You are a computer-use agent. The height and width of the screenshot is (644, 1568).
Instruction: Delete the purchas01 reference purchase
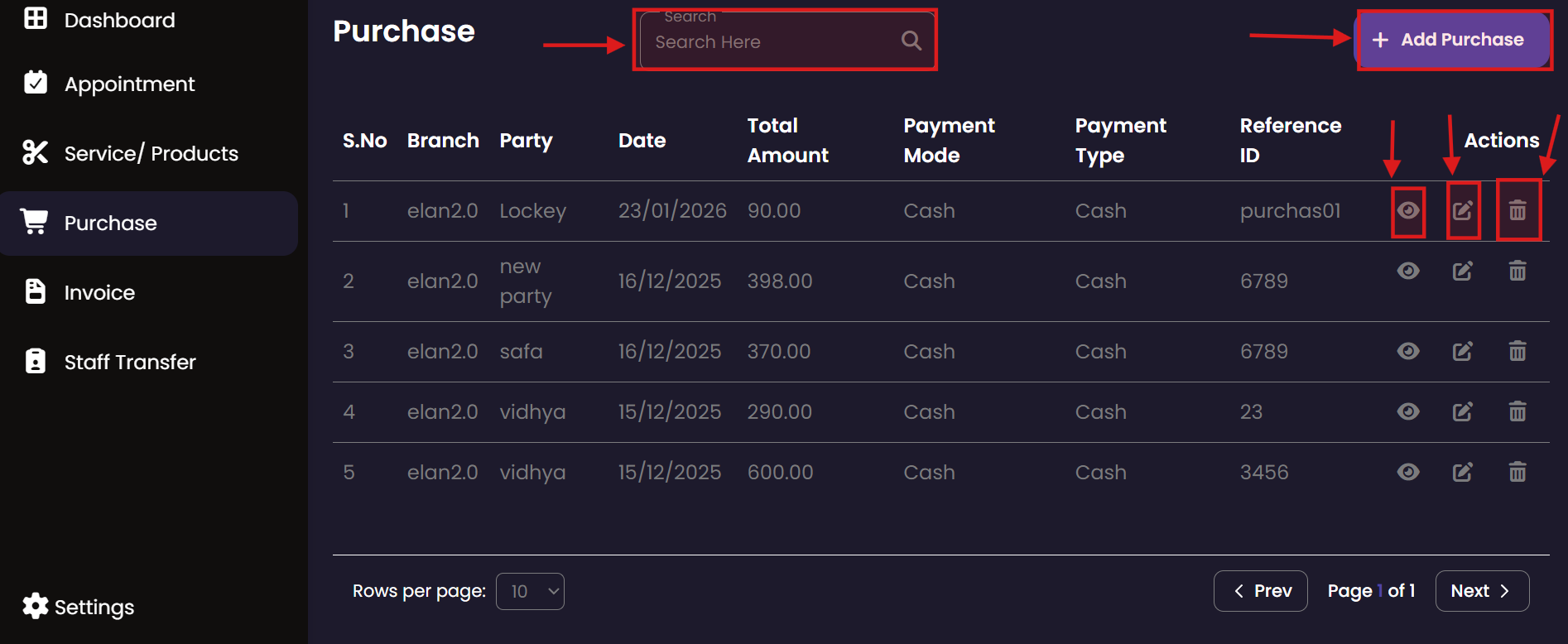point(1517,210)
